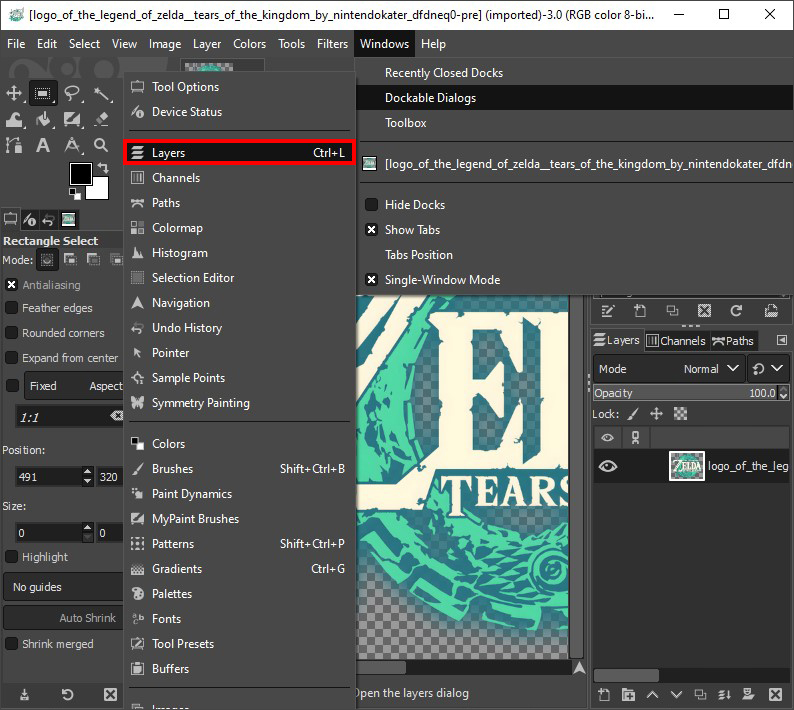
Task: Lock position and size cross icon
Action: coord(656,414)
